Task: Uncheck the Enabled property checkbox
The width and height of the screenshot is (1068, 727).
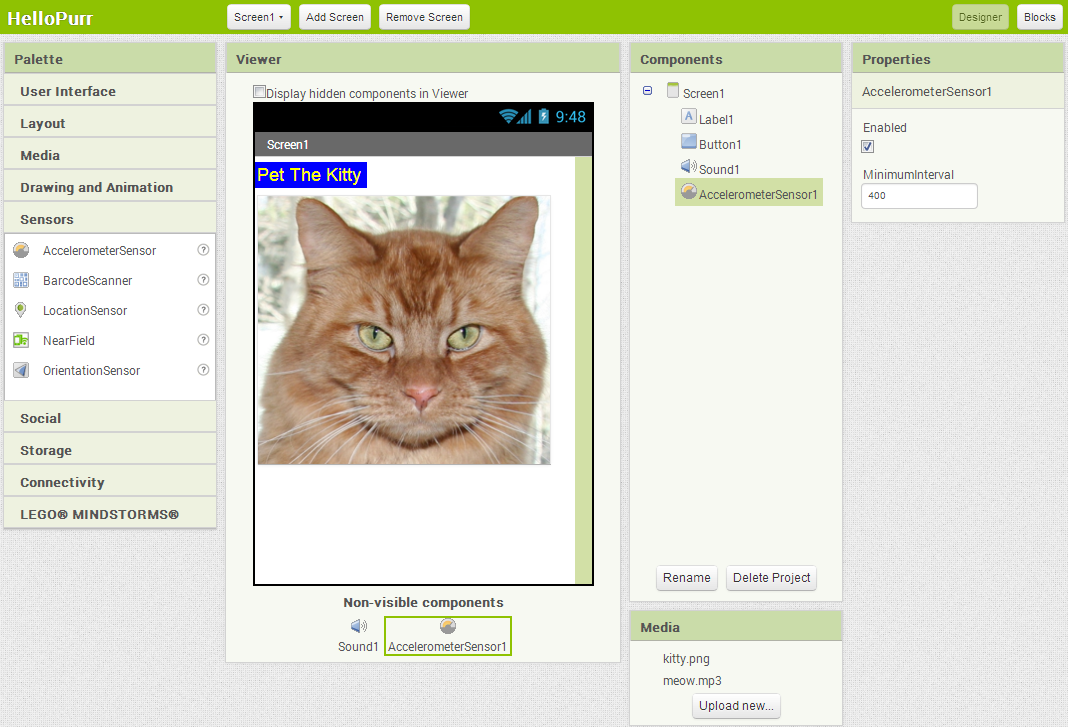Action: [868, 146]
